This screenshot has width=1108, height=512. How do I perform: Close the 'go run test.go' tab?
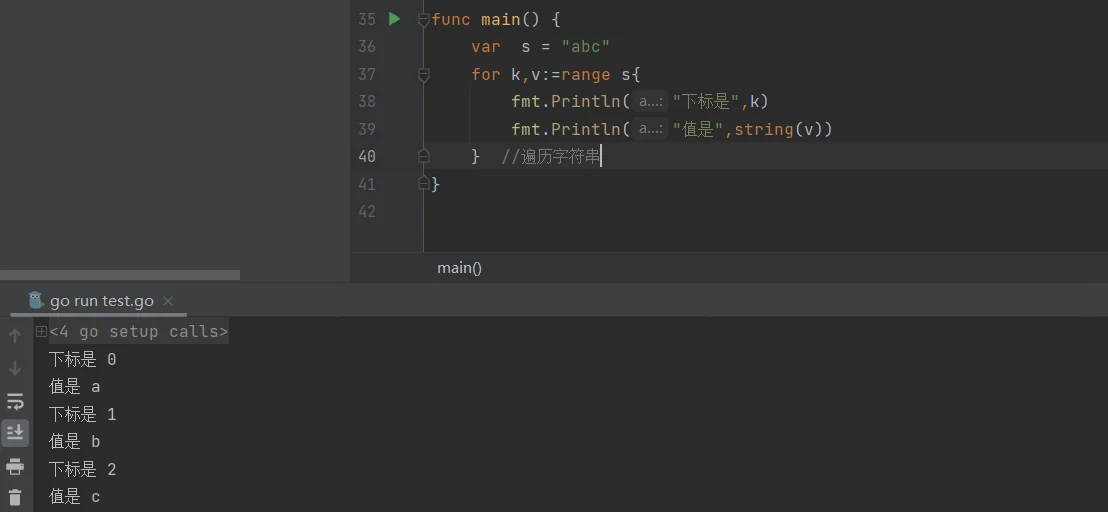click(167, 301)
